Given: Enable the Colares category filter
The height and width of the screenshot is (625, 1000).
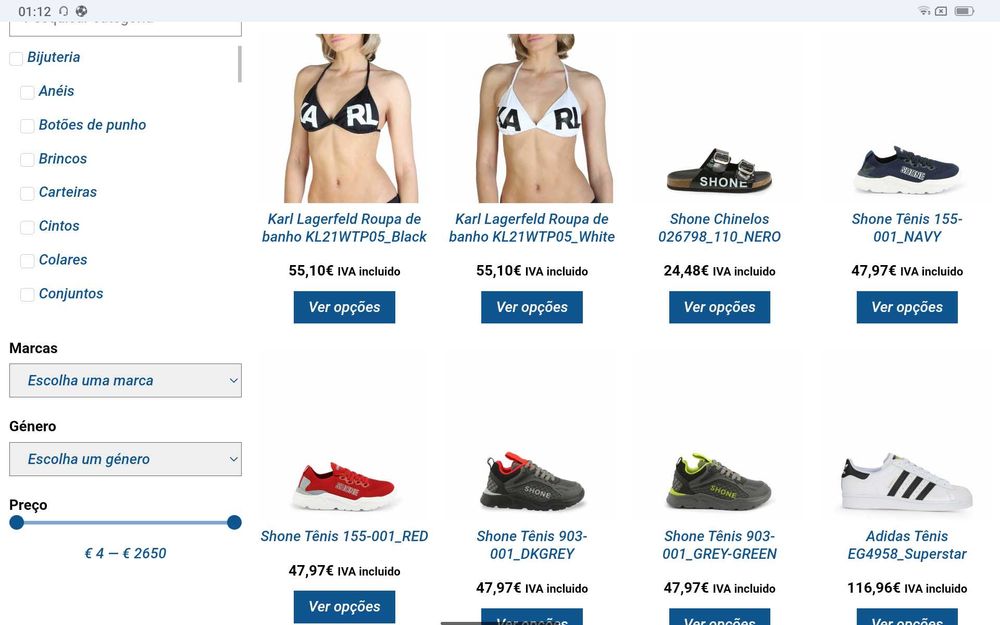Looking at the screenshot, I should click(27, 261).
